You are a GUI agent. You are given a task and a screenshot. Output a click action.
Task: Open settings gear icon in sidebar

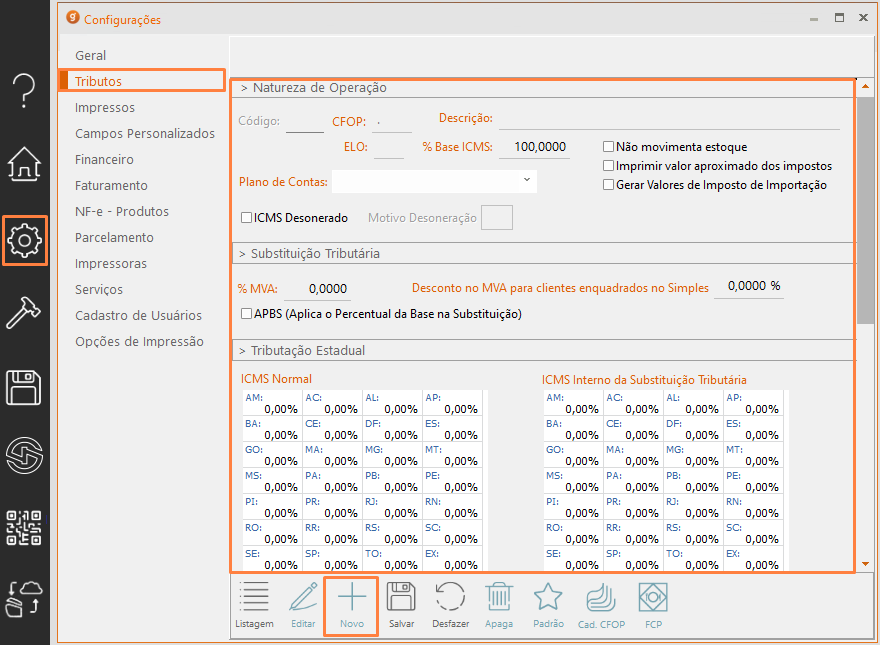coord(24,240)
